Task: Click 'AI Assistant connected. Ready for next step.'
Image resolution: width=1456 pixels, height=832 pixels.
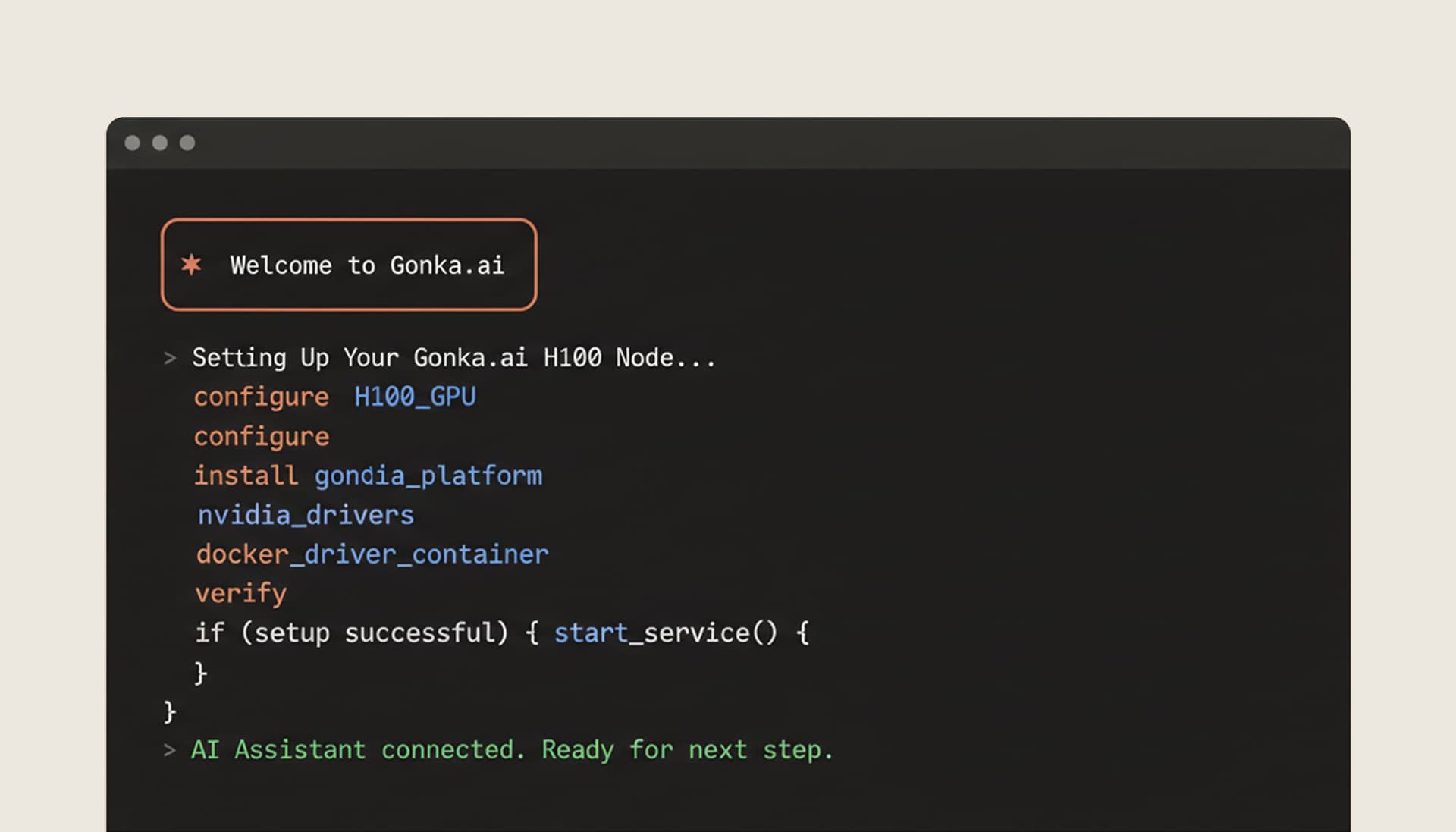Action: point(512,749)
